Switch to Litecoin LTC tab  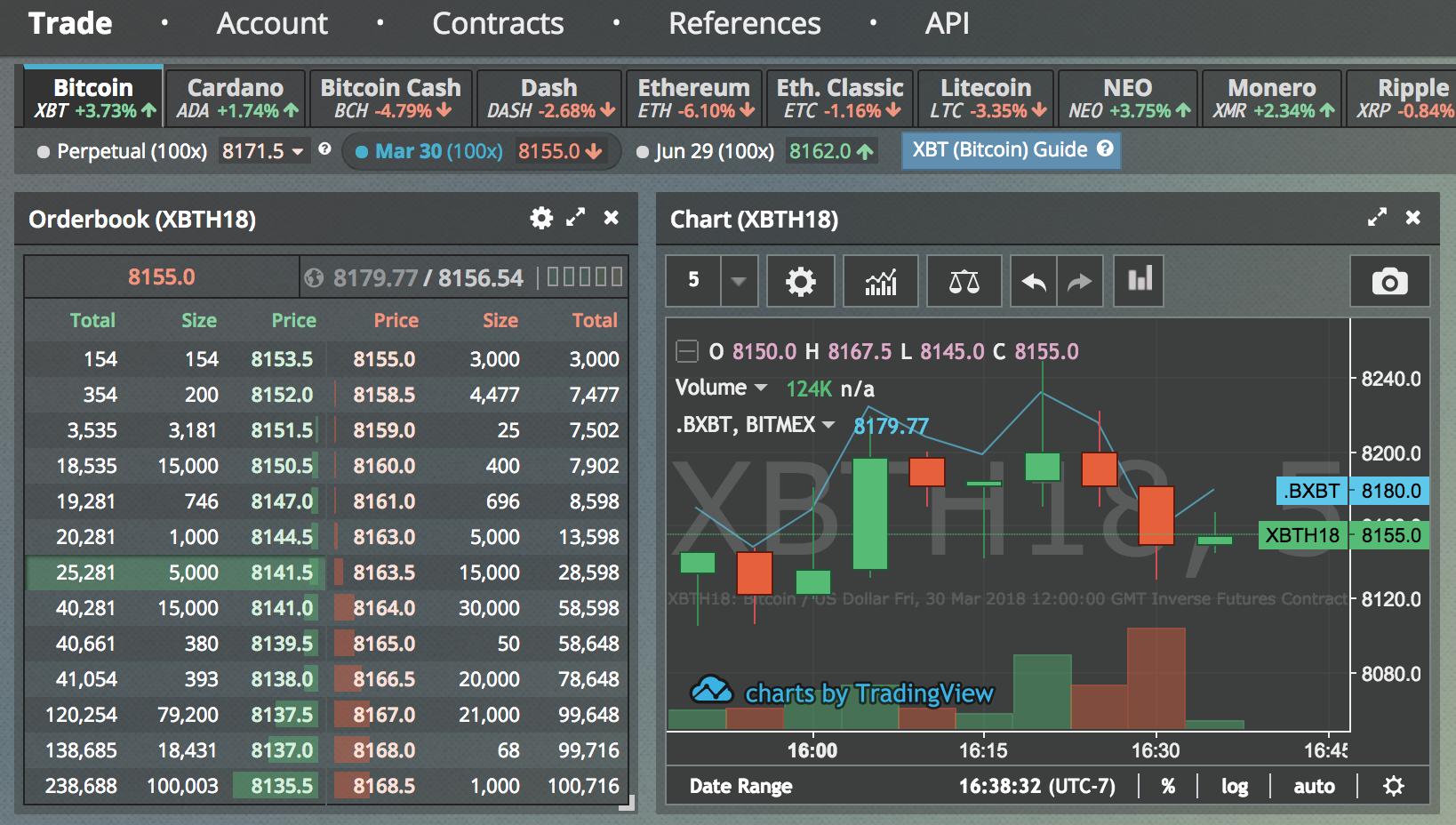click(x=986, y=98)
